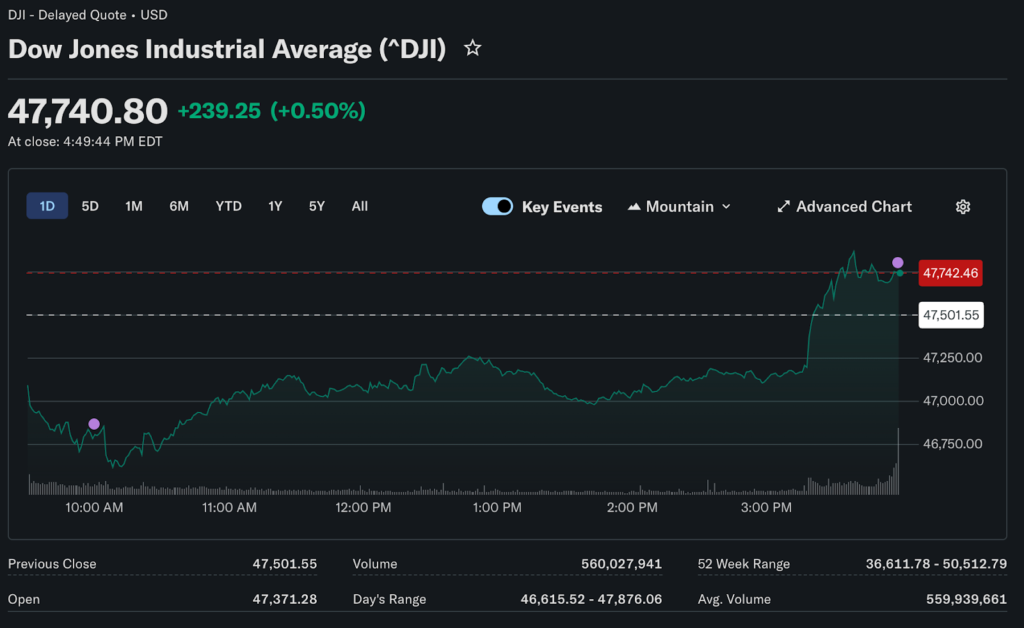Click the mountain chart-type icon
This screenshot has height=628, width=1024.
tap(634, 207)
